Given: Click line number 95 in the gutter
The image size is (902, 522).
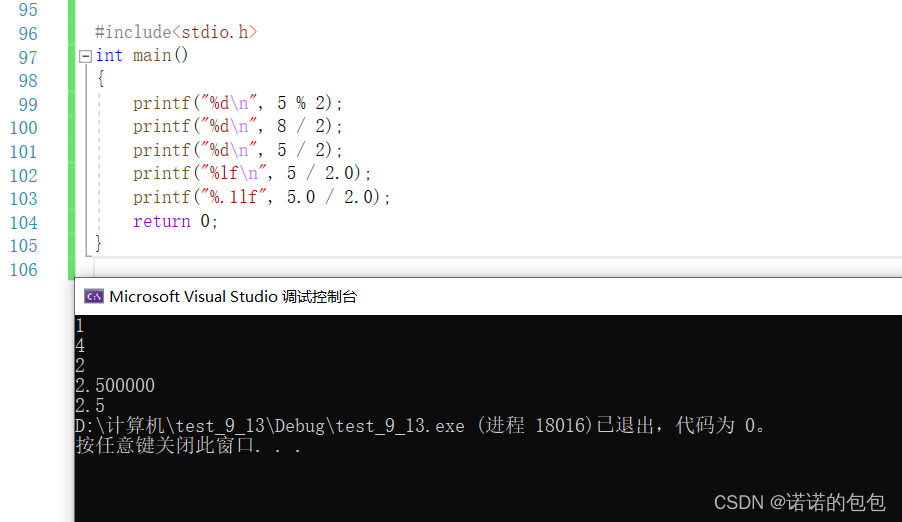Looking at the screenshot, I should 28,10.
